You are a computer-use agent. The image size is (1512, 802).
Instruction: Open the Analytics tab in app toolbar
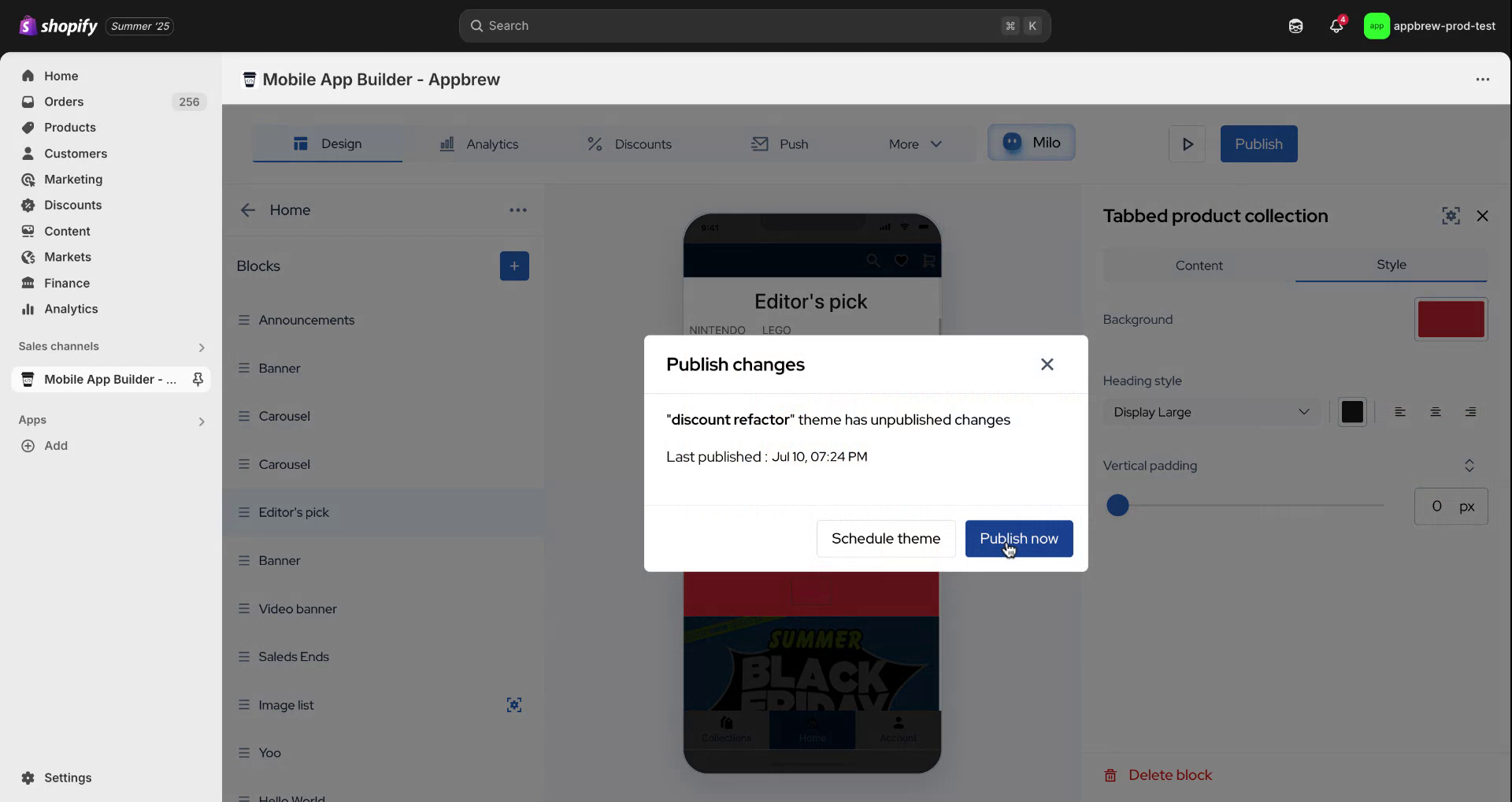click(479, 144)
